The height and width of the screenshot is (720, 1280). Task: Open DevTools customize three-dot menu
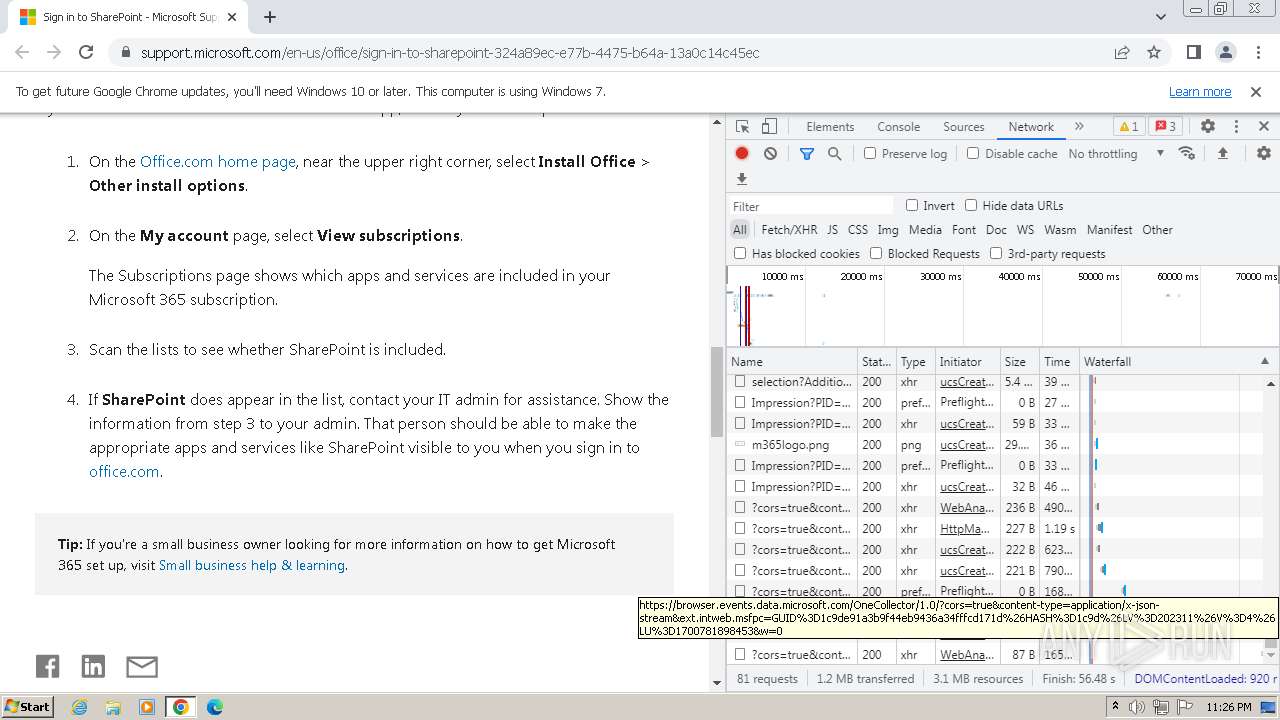[1236, 127]
